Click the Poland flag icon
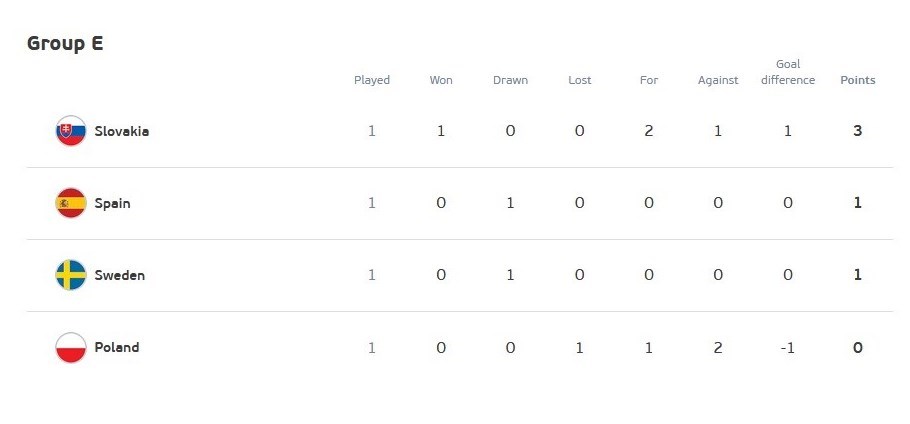This screenshot has height=424, width=910. point(71,348)
